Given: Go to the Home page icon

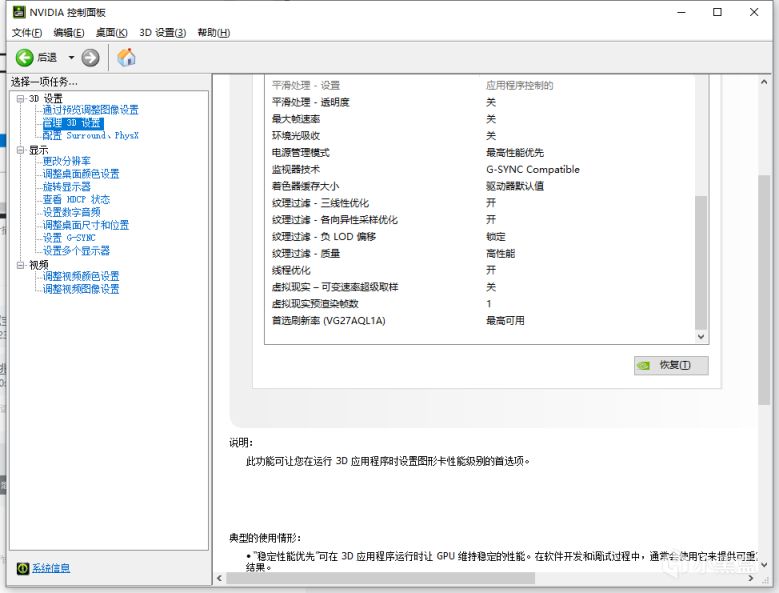Looking at the screenshot, I should 126,58.
